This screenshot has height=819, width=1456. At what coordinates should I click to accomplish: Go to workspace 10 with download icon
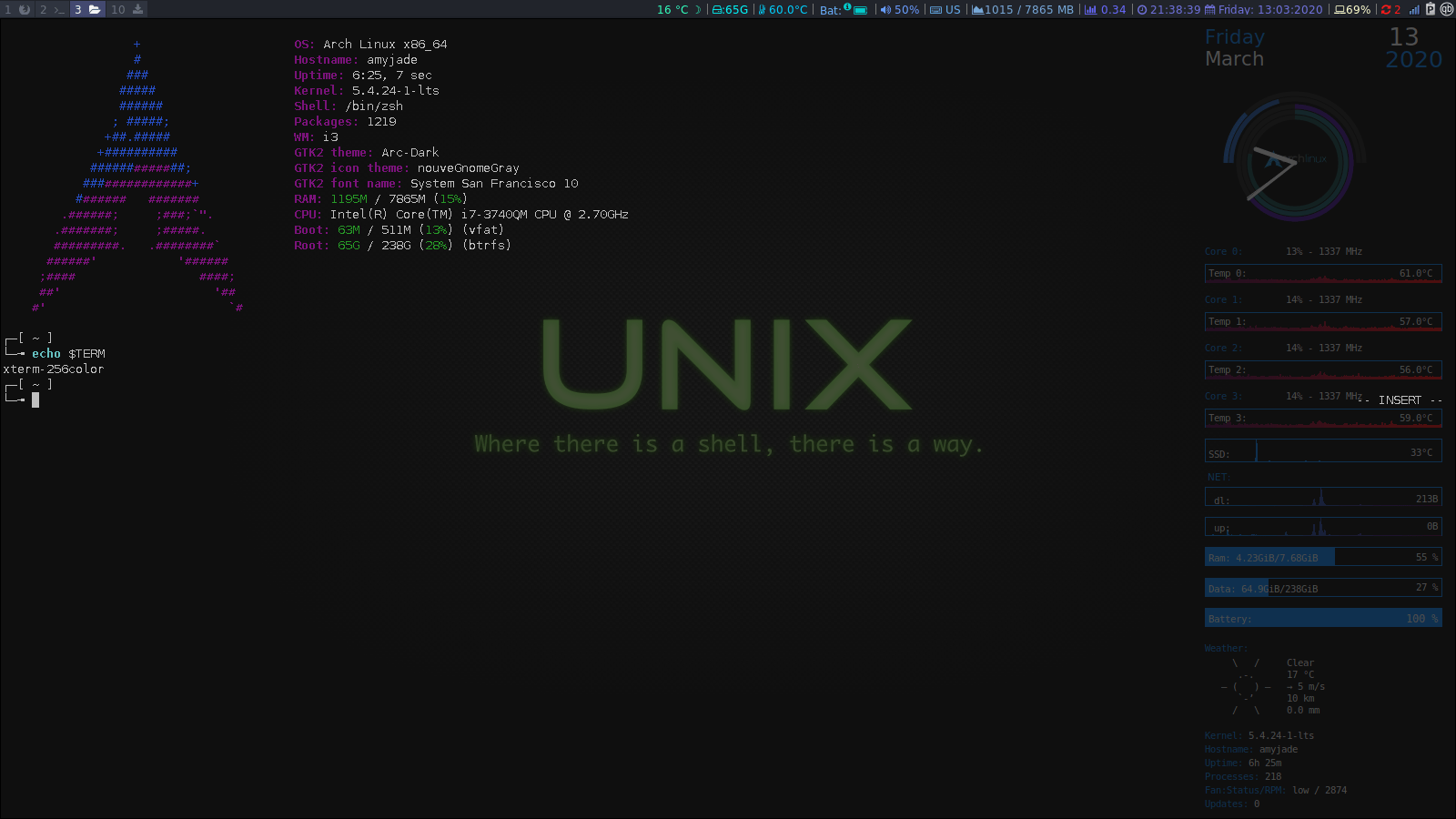pos(127,9)
